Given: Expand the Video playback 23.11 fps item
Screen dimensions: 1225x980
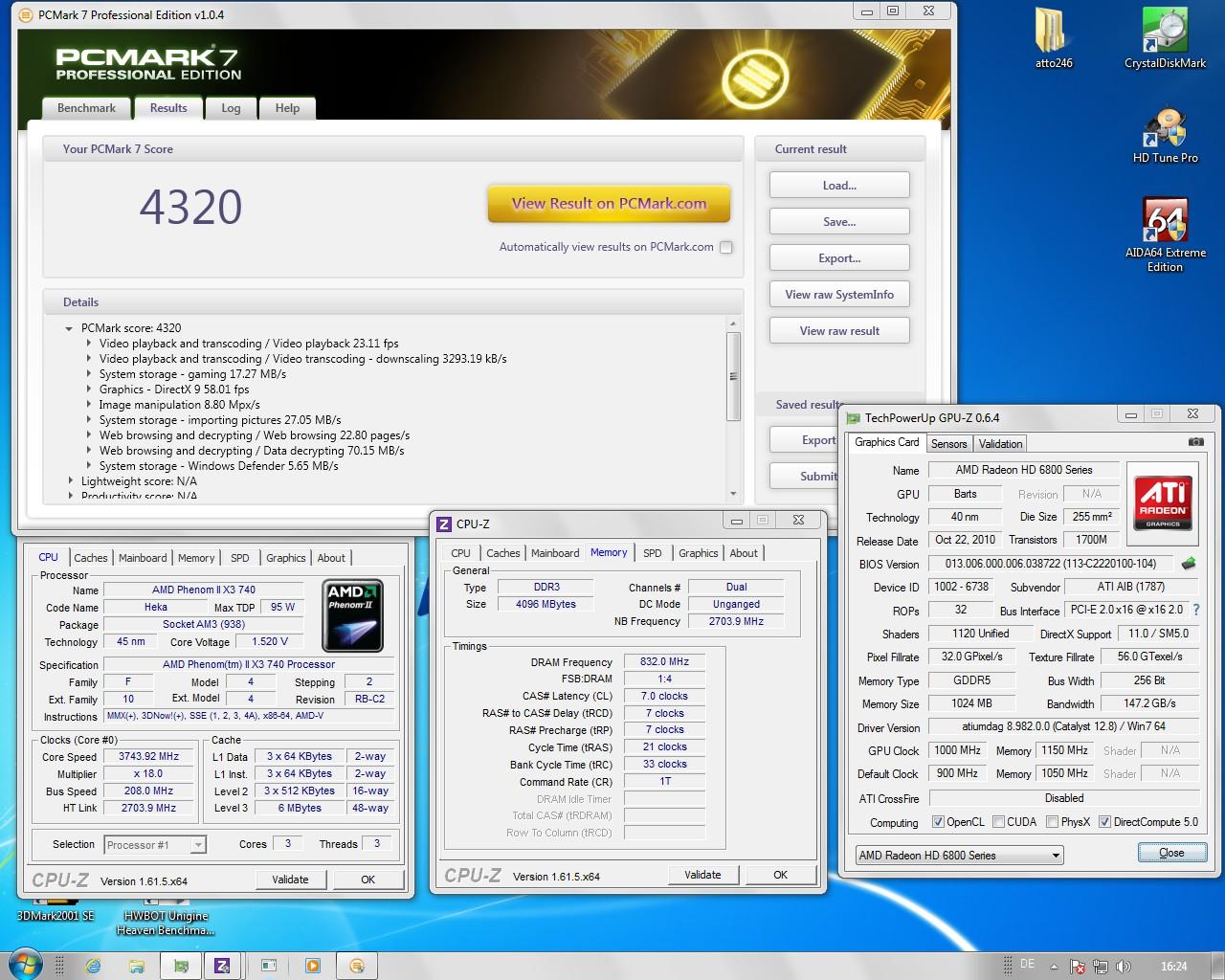Looking at the screenshot, I should (89, 344).
